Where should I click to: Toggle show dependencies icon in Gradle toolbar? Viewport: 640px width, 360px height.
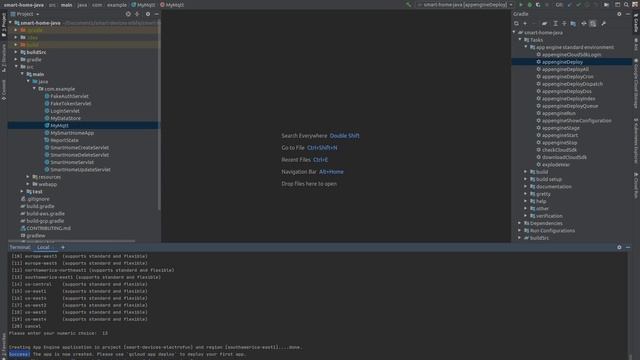(x=593, y=24)
